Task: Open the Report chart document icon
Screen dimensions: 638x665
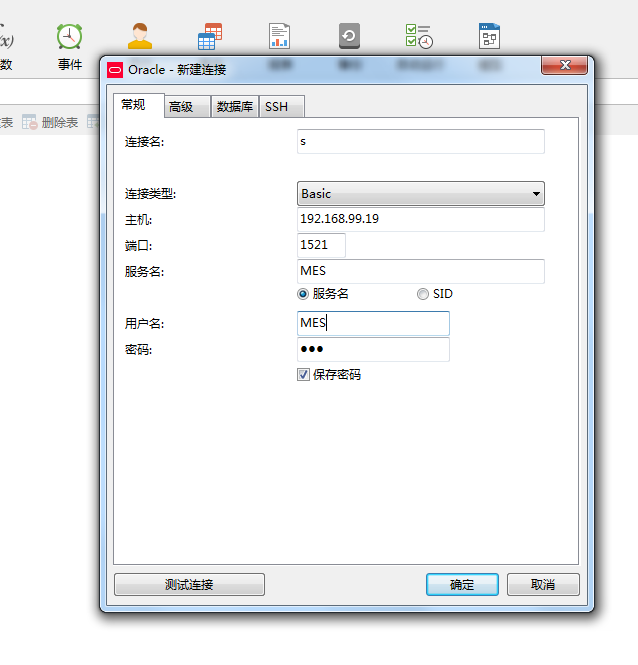Action: click(280, 36)
